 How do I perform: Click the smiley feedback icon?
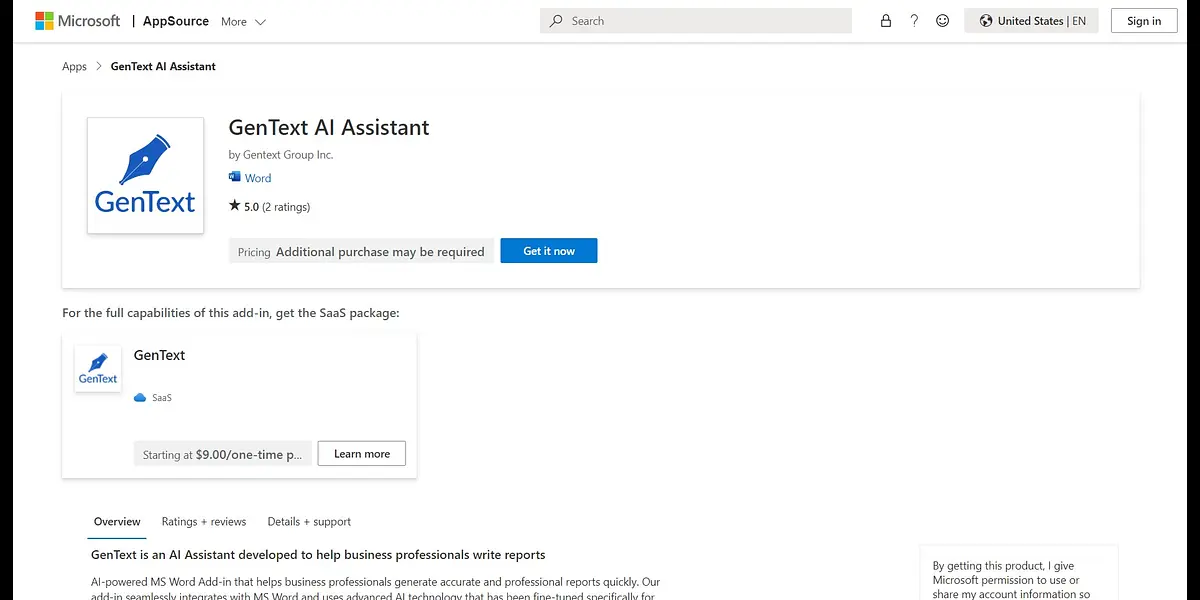(x=942, y=21)
